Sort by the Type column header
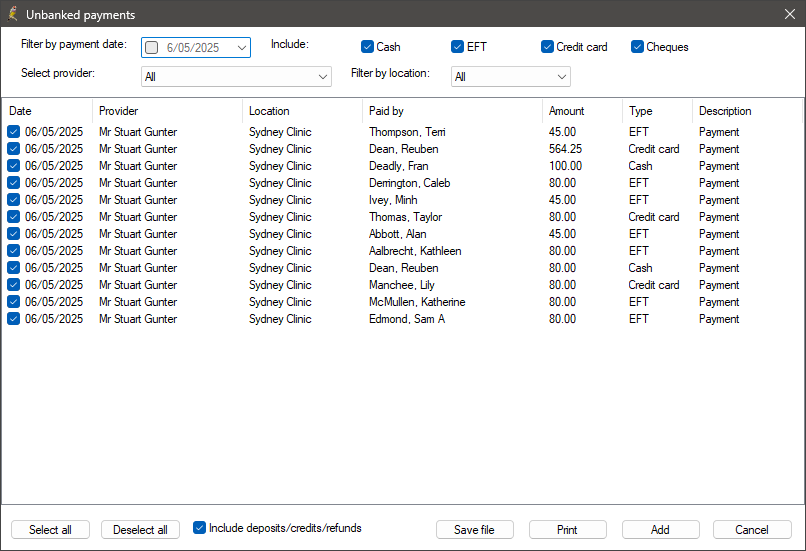Image resolution: width=806 pixels, height=551 pixels. [657, 111]
